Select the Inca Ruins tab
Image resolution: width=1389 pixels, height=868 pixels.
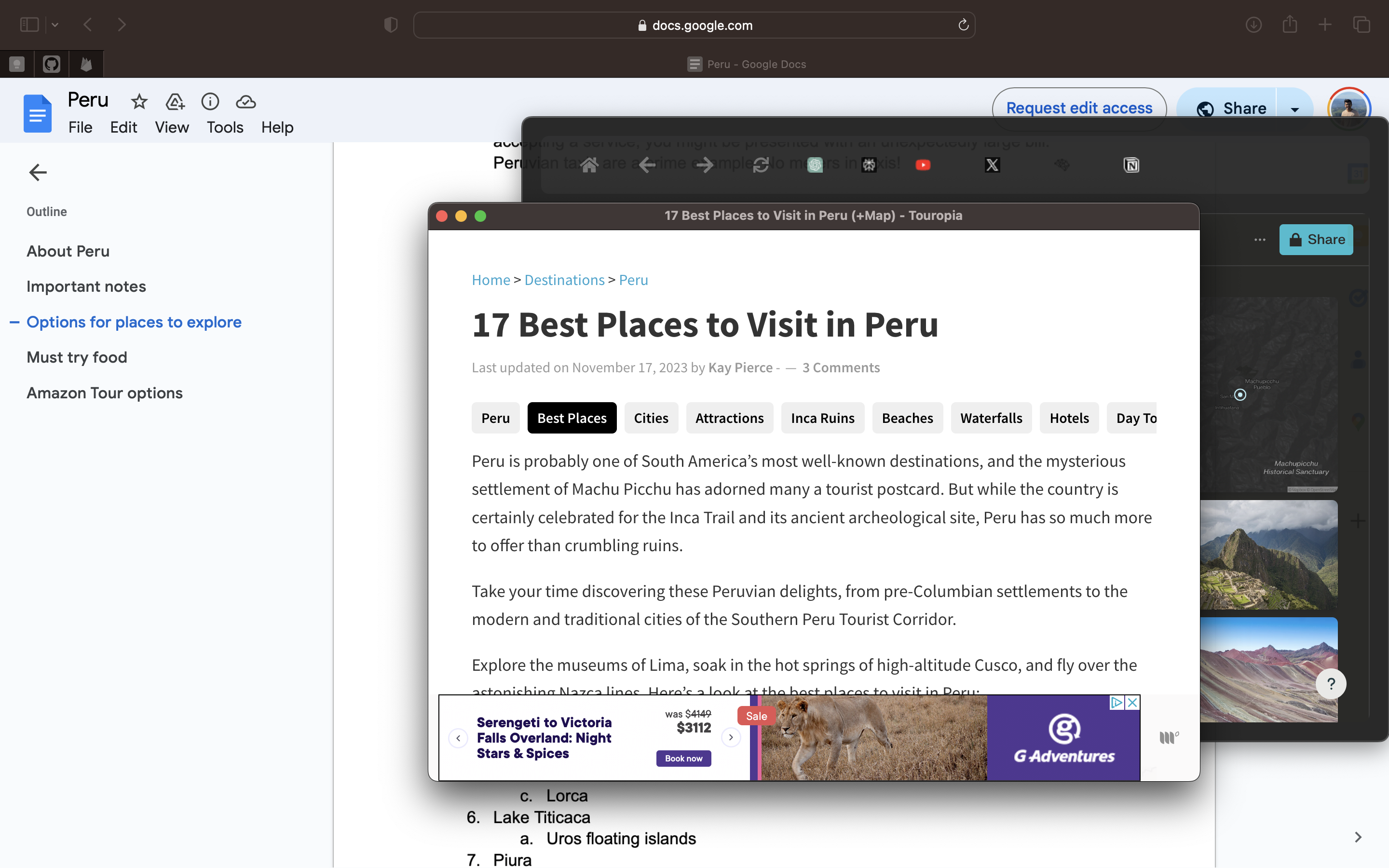click(822, 418)
